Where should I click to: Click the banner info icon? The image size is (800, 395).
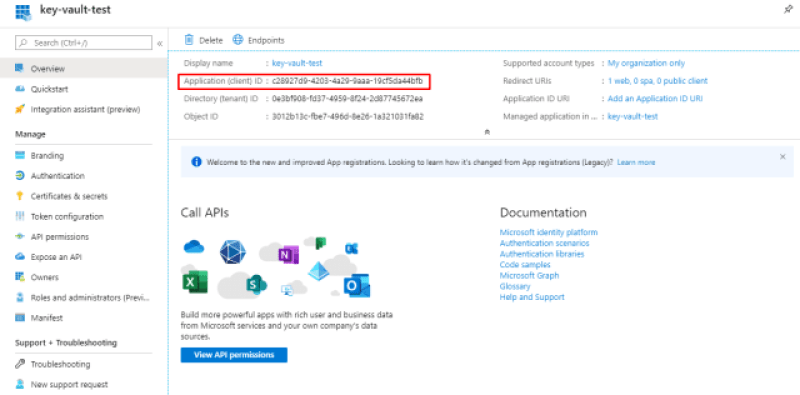click(196, 162)
